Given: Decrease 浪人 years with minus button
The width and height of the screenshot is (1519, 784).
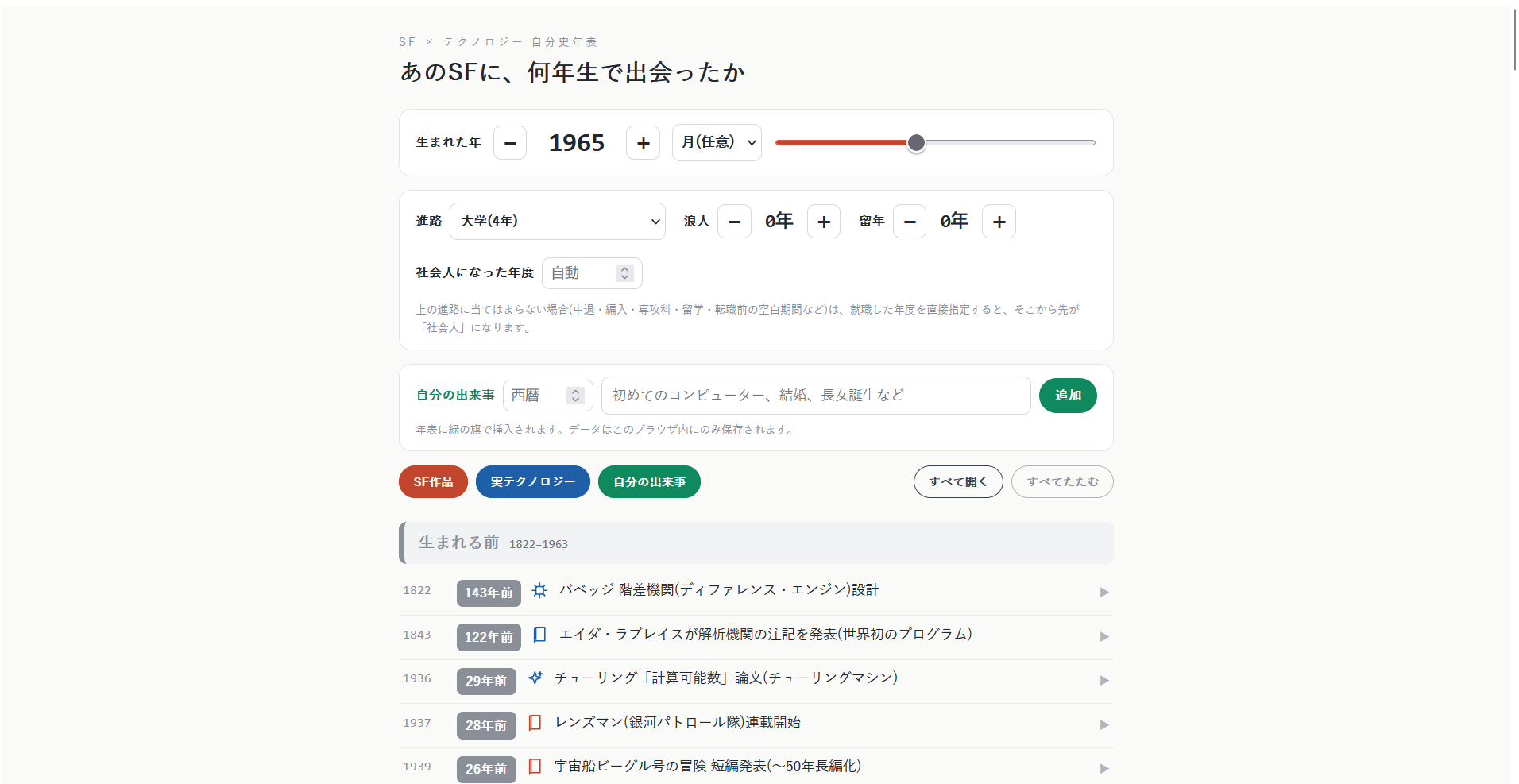Looking at the screenshot, I should point(734,222).
